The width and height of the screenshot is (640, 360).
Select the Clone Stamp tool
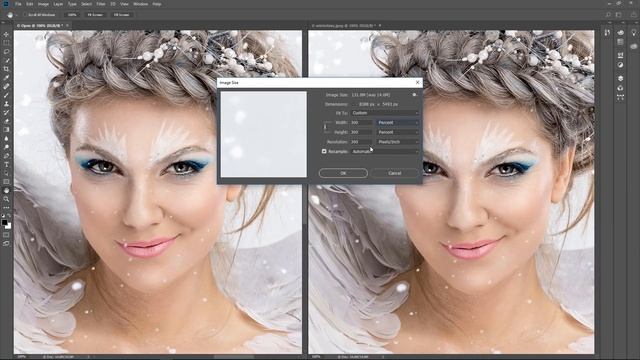click(x=6, y=104)
